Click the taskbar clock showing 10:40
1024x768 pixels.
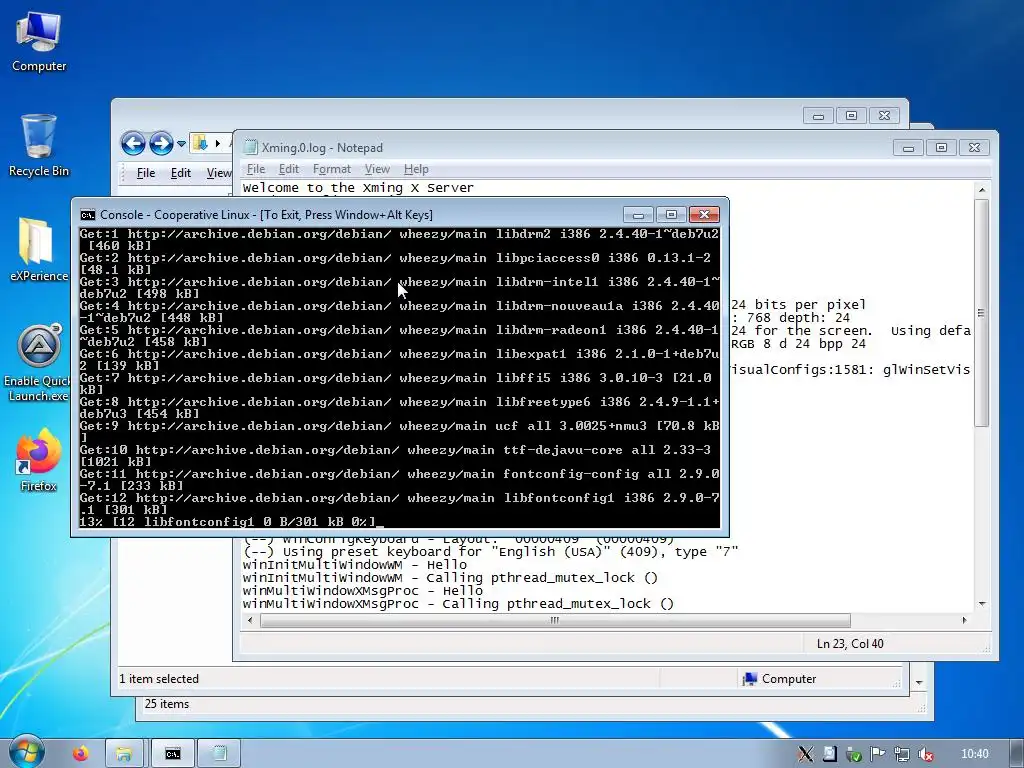click(974, 754)
